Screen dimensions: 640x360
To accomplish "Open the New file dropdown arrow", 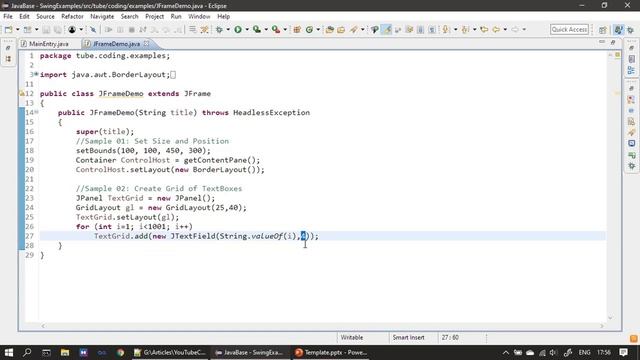I will (x=17, y=29).
